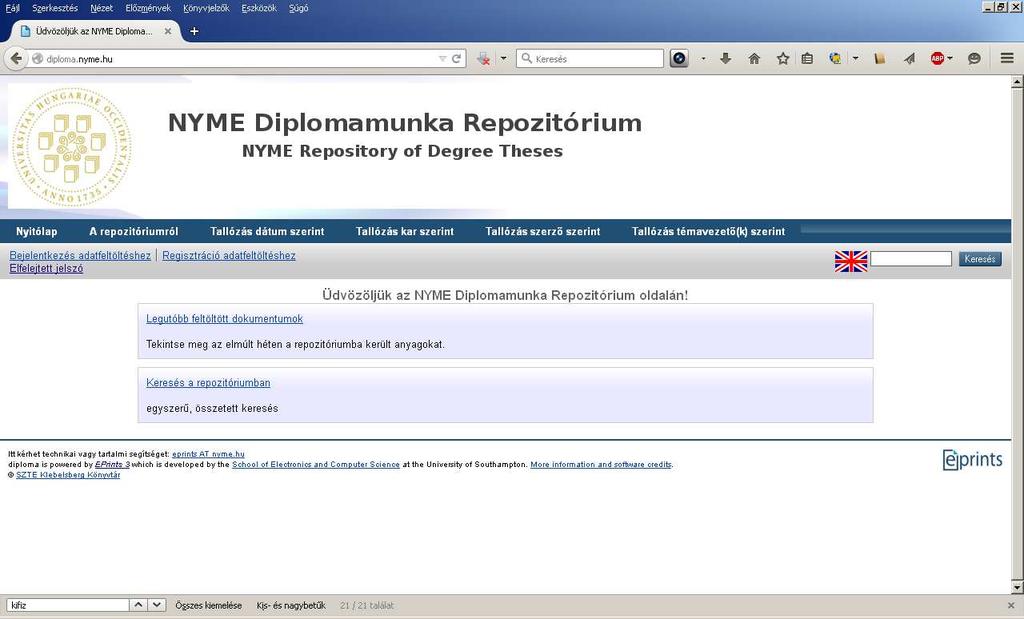Open the Nézet menu
This screenshot has height=619, width=1024.
pyautogui.click(x=101, y=8)
